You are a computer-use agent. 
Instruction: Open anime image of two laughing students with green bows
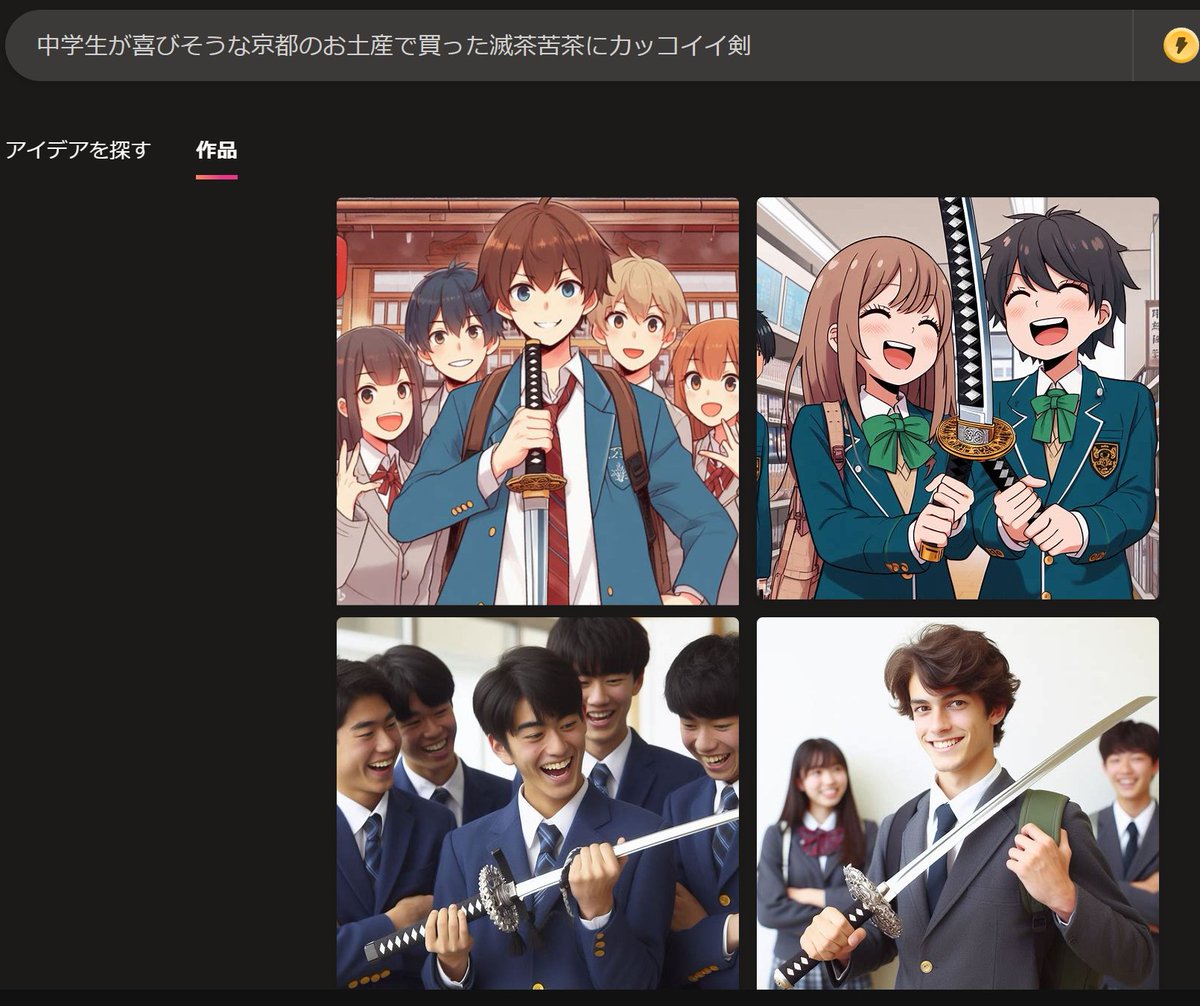[957, 398]
